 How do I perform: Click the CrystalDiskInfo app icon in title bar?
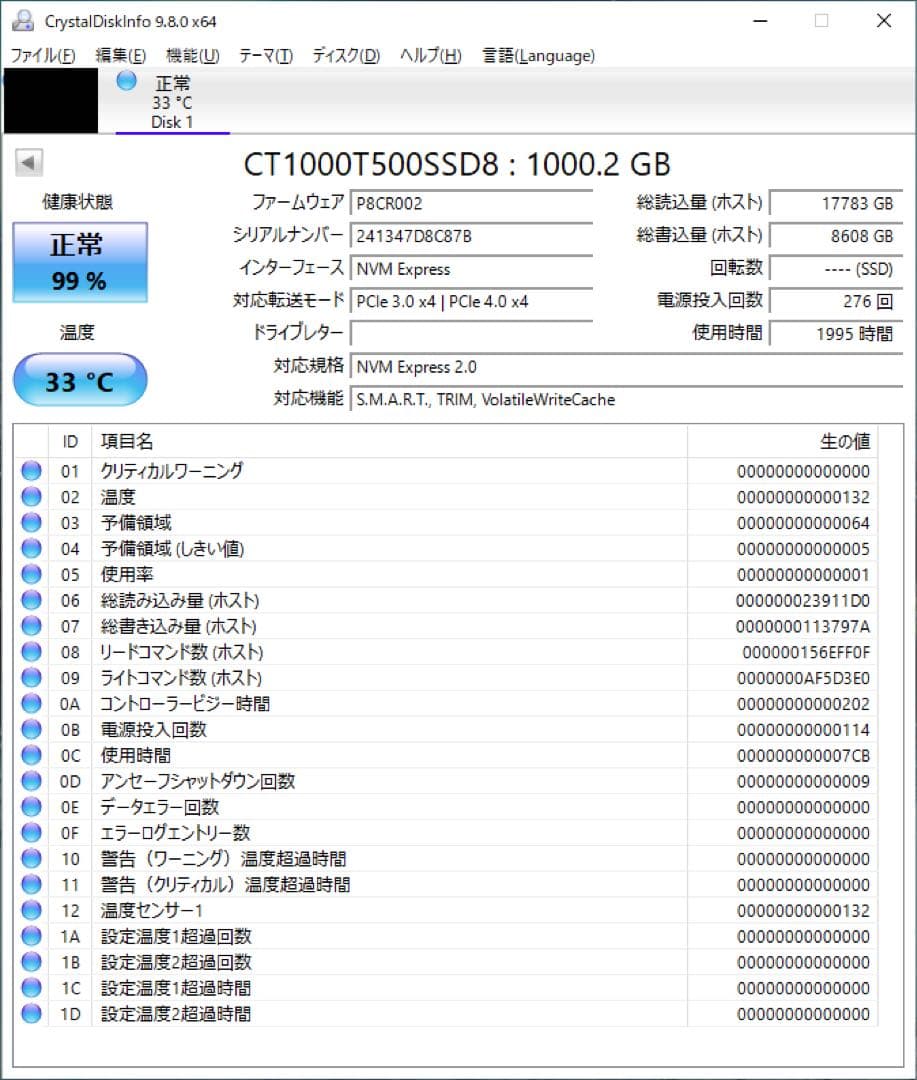click(23, 21)
